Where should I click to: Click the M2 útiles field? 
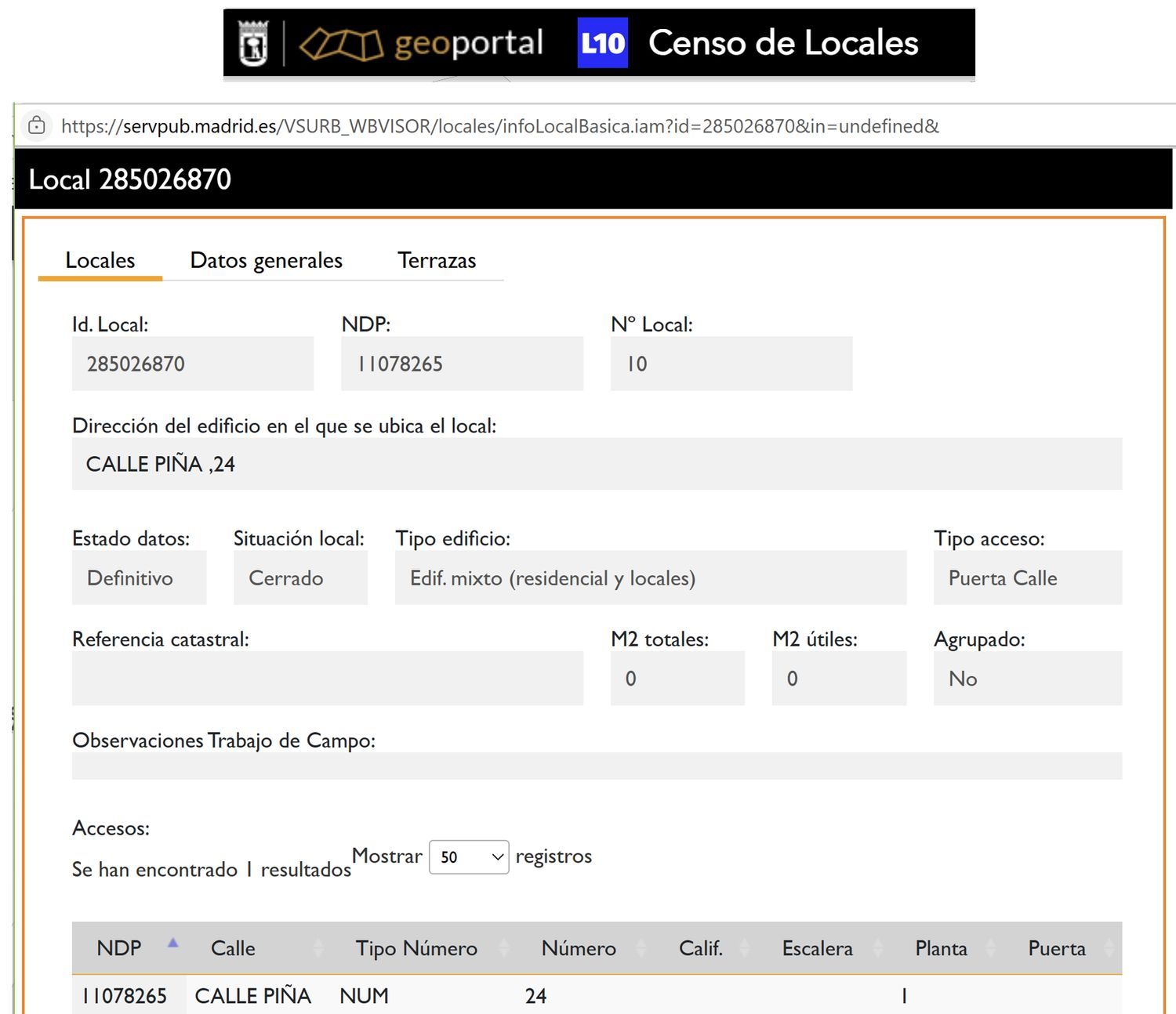[839, 678]
